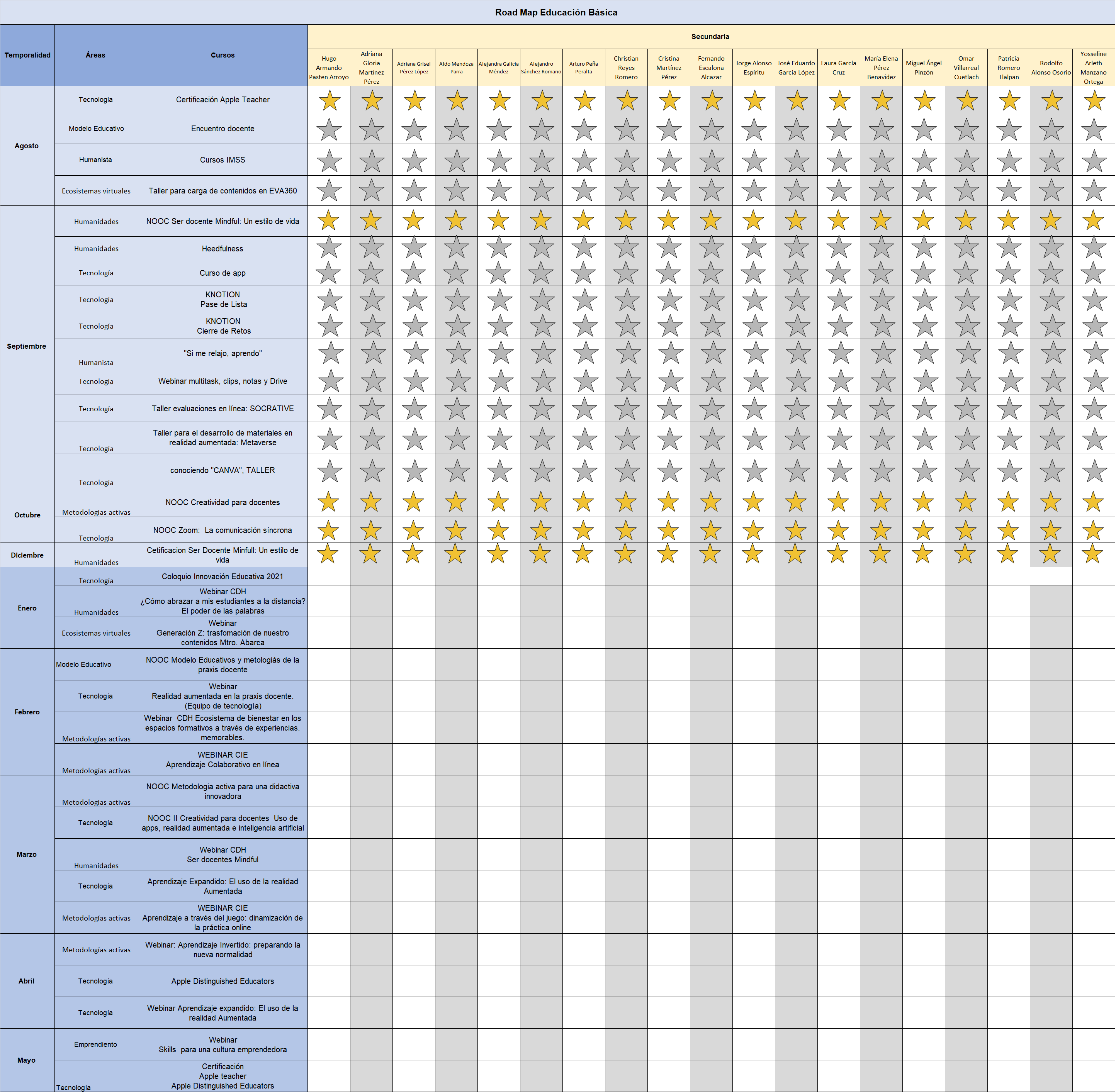The height and width of the screenshot is (1092, 1116).
Task: Click Christian Reyes's gray star for CANVA taller
Action: 627,471
